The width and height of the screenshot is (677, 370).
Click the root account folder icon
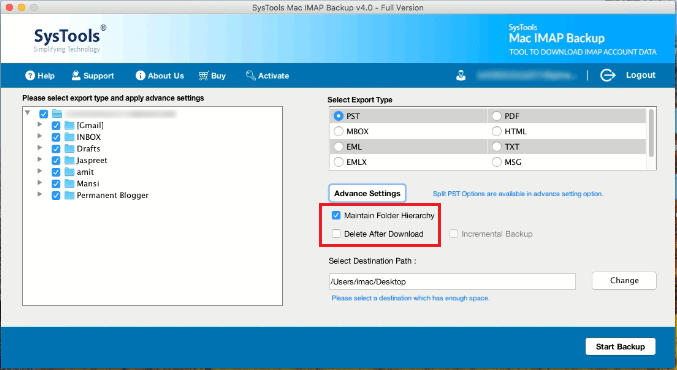57,114
